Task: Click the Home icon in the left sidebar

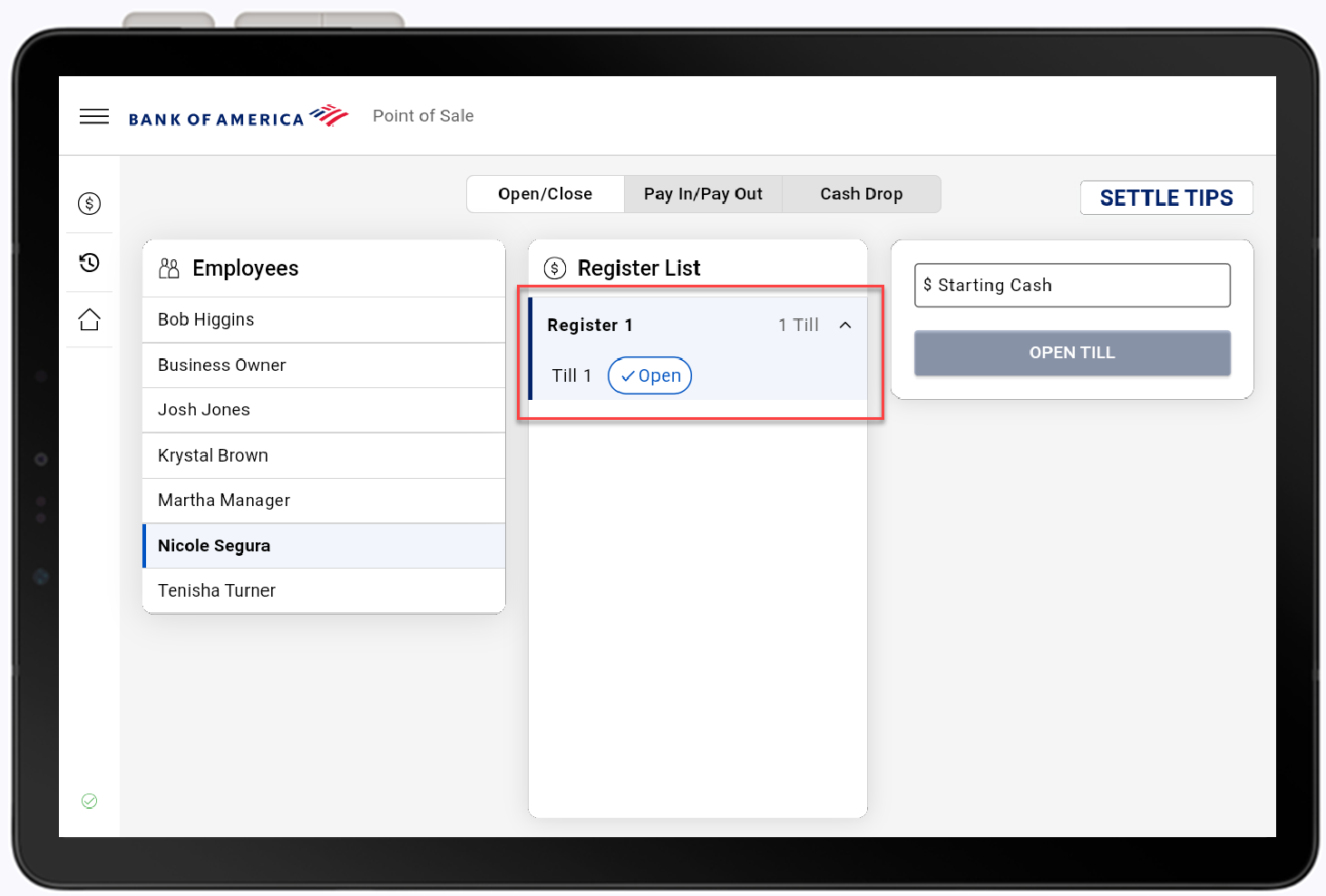Action: pos(89,319)
